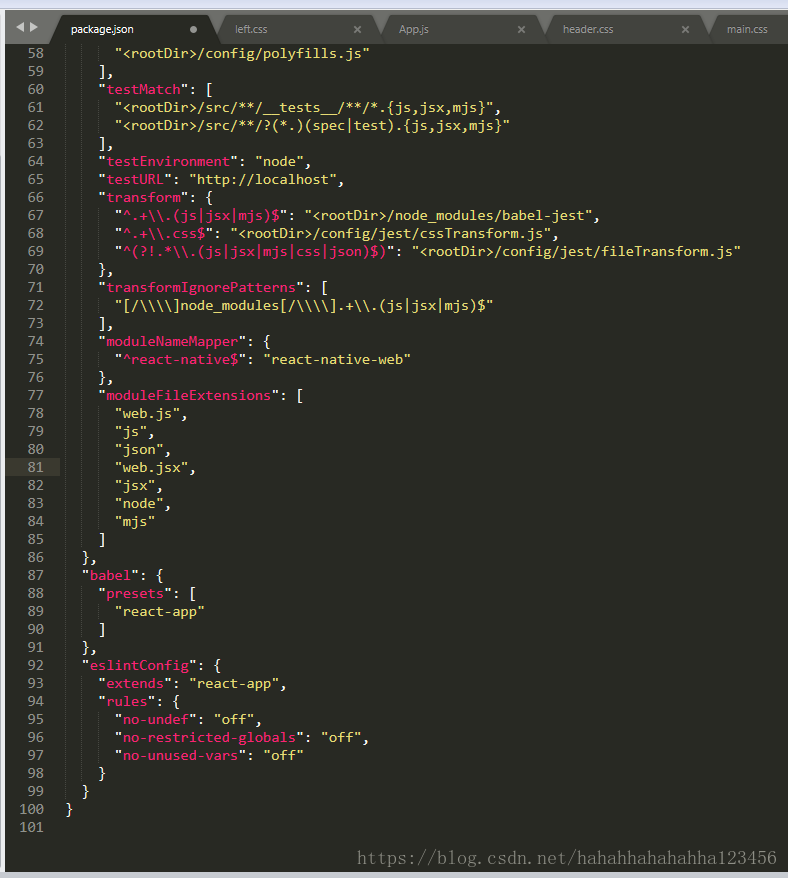788x878 pixels.
Task: Click the "testMatch" key
Action: pyautogui.click(x=143, y=90)
